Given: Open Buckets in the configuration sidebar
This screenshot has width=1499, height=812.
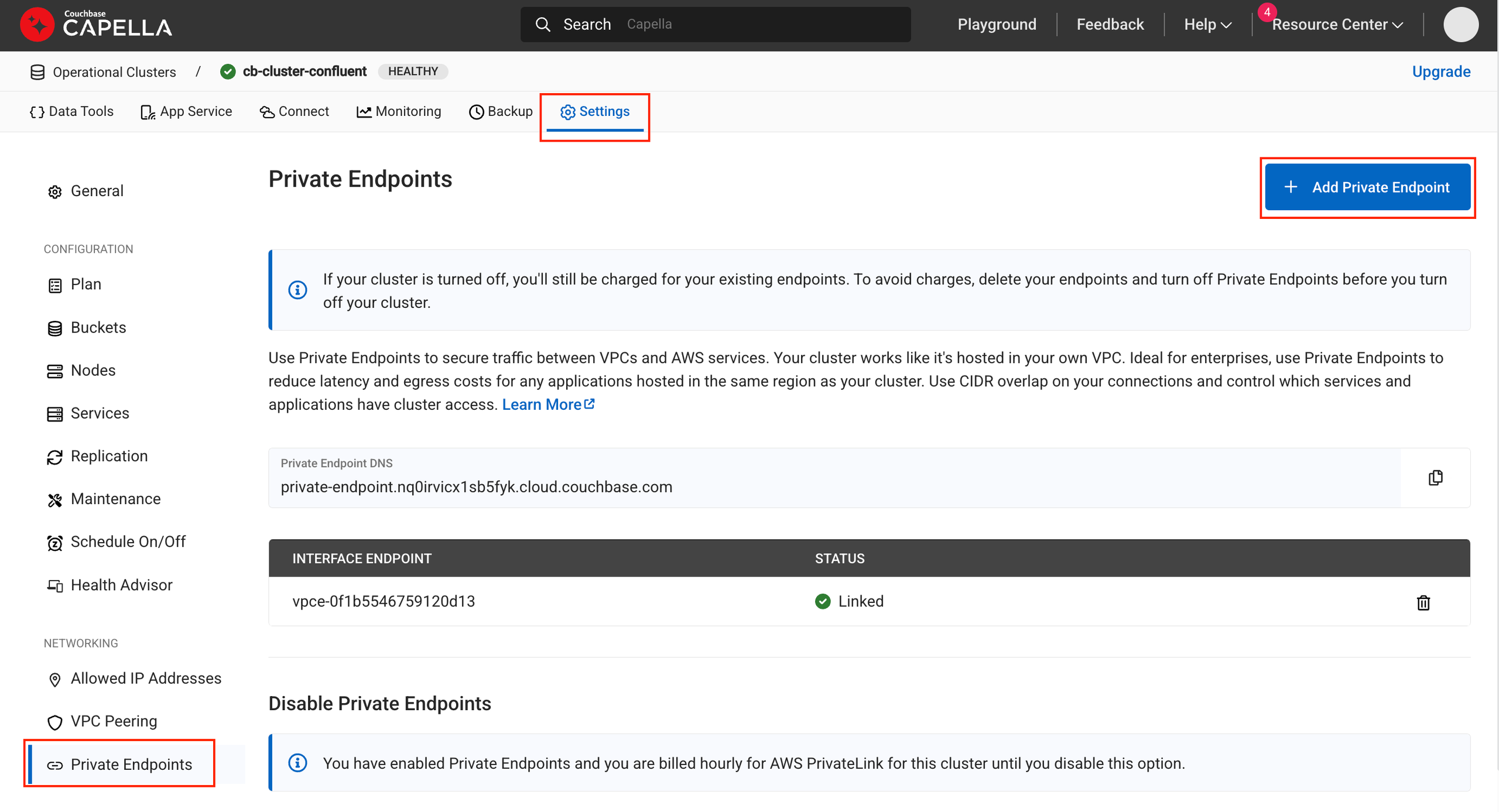Looking at the screenshot, I should tap(98, 327).
